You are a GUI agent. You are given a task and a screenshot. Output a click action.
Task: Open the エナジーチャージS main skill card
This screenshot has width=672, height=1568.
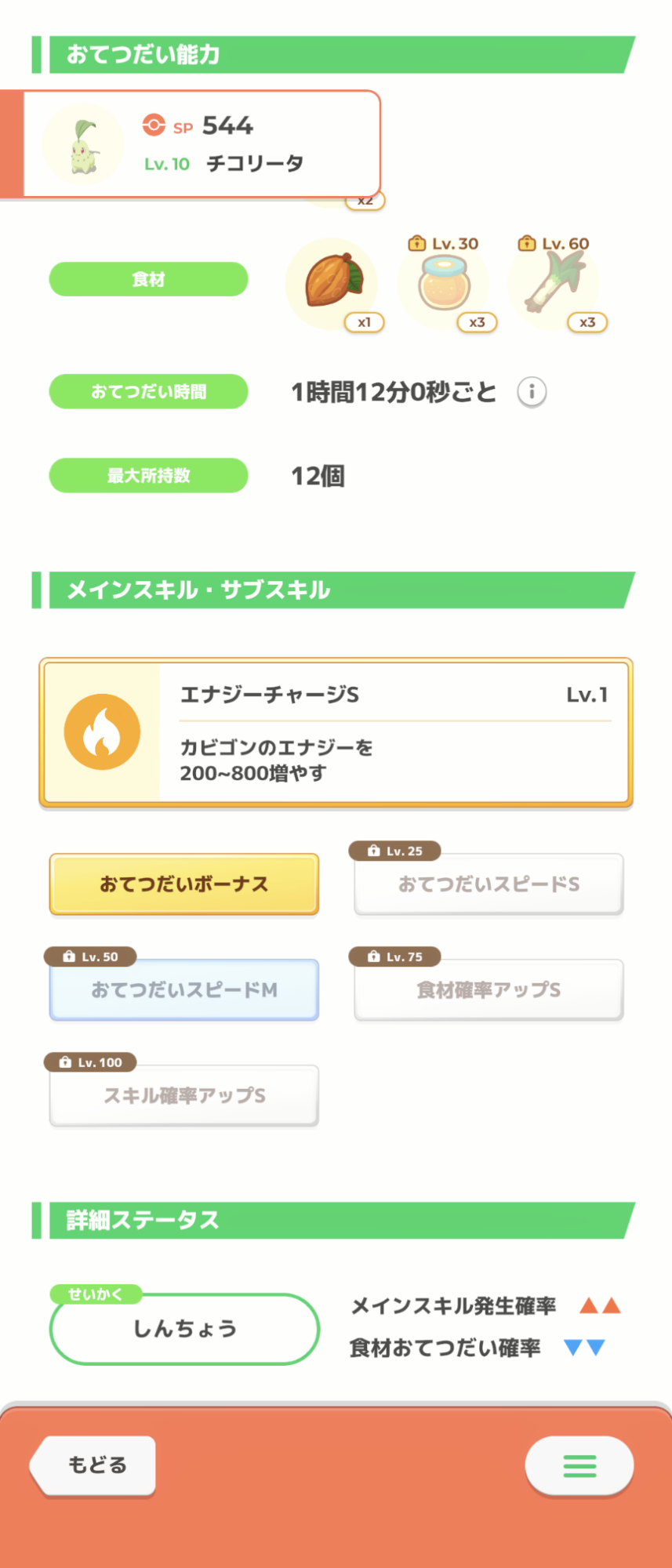tap(392, 733)
